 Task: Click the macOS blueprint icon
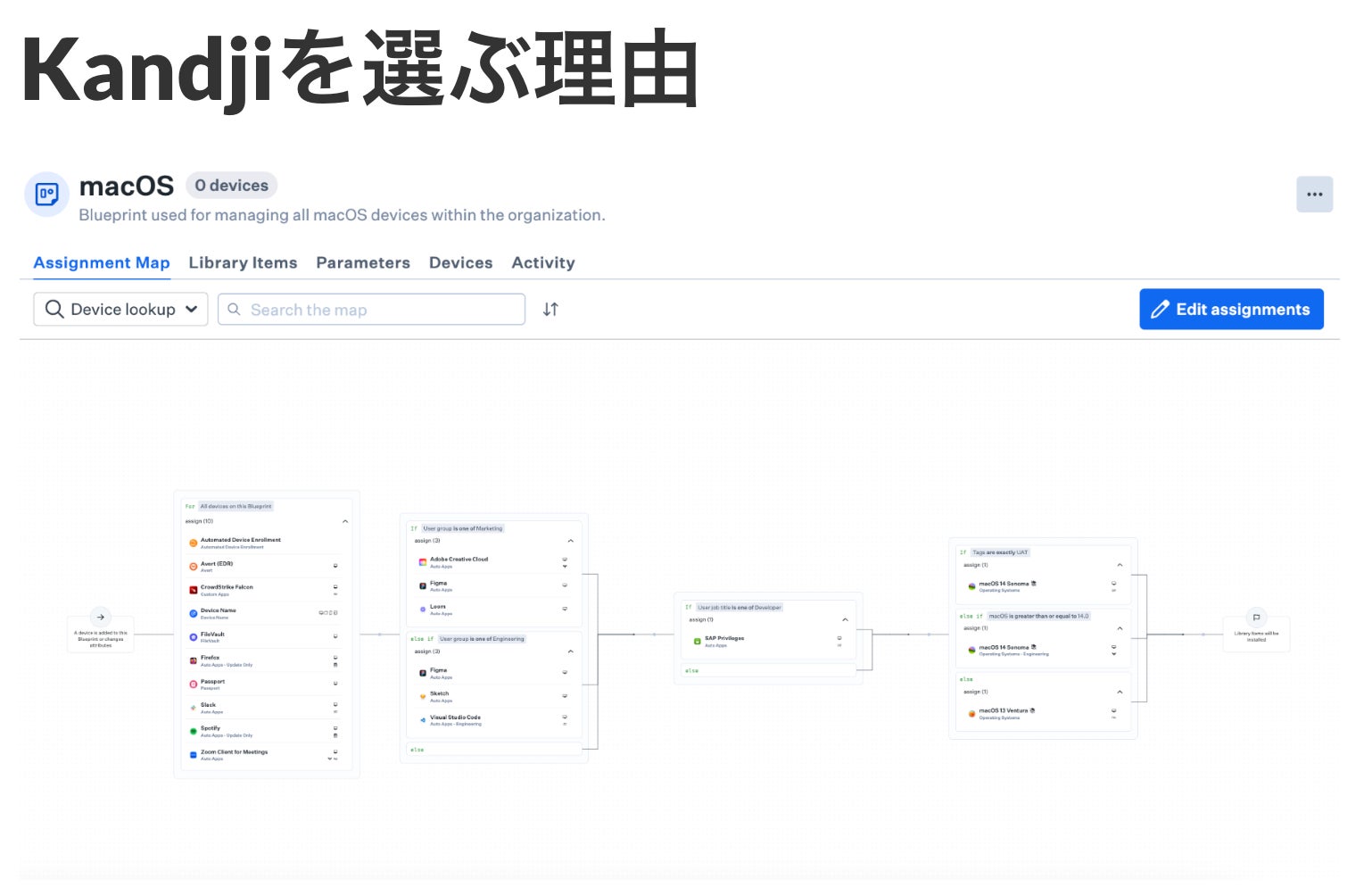coord(46,194)
